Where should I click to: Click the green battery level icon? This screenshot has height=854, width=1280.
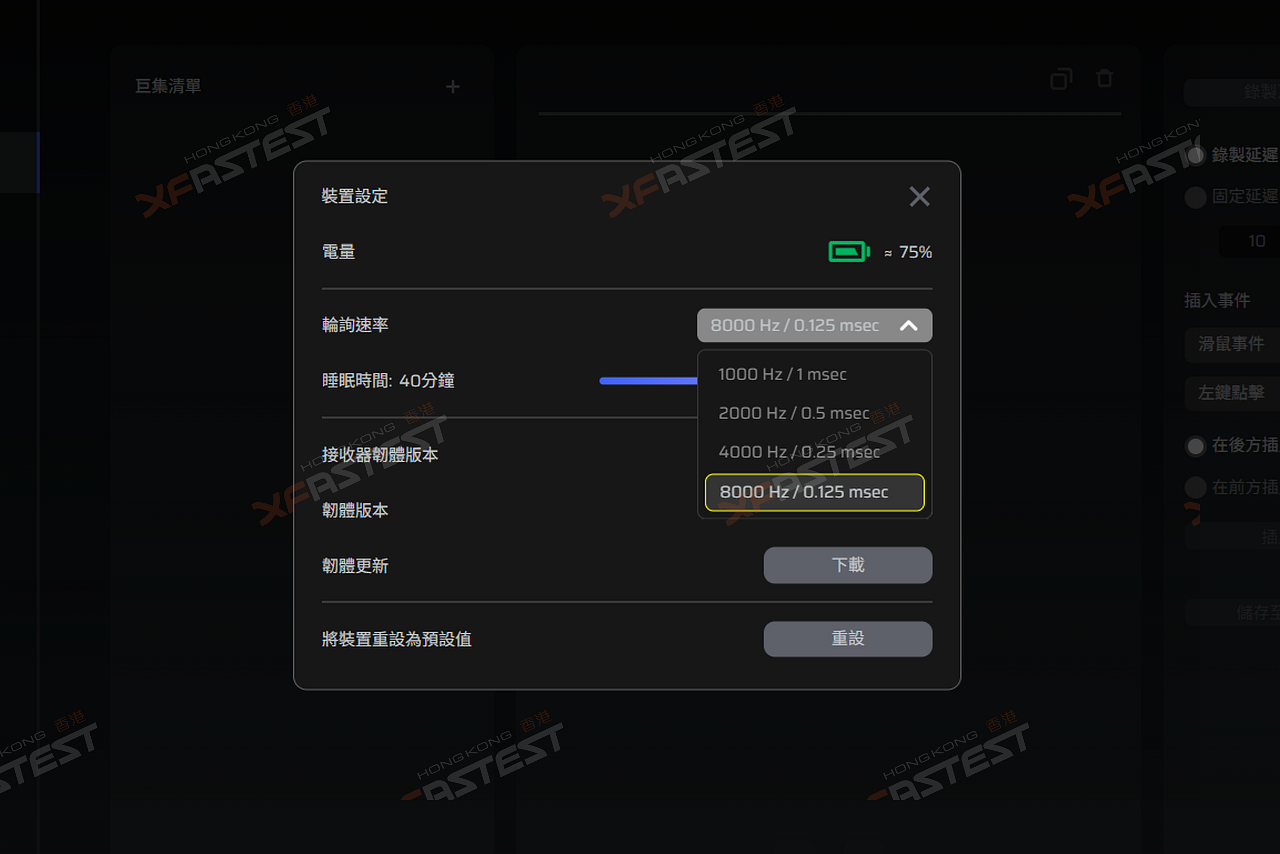pos(849,252)
